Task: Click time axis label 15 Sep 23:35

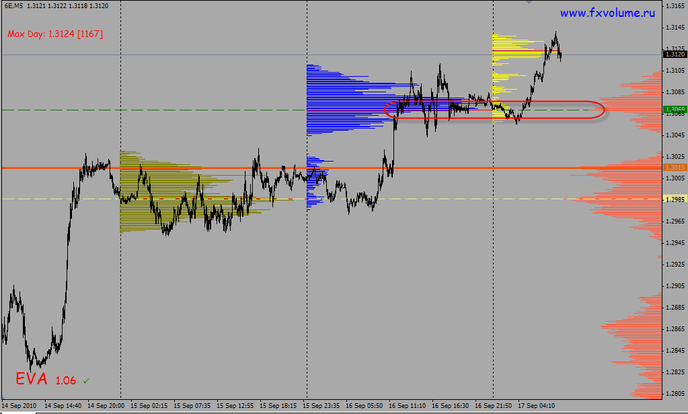Action: [321, 406]
